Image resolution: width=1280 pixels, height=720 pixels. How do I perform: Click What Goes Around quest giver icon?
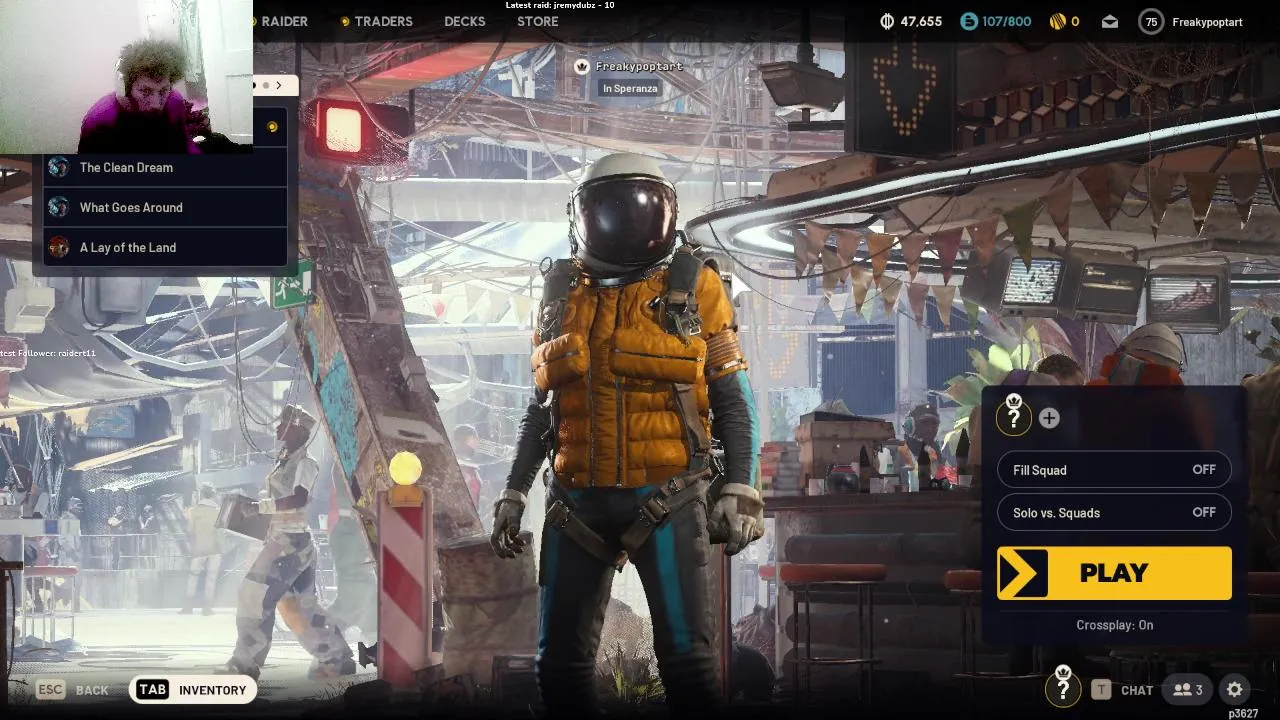coord(59,207)
